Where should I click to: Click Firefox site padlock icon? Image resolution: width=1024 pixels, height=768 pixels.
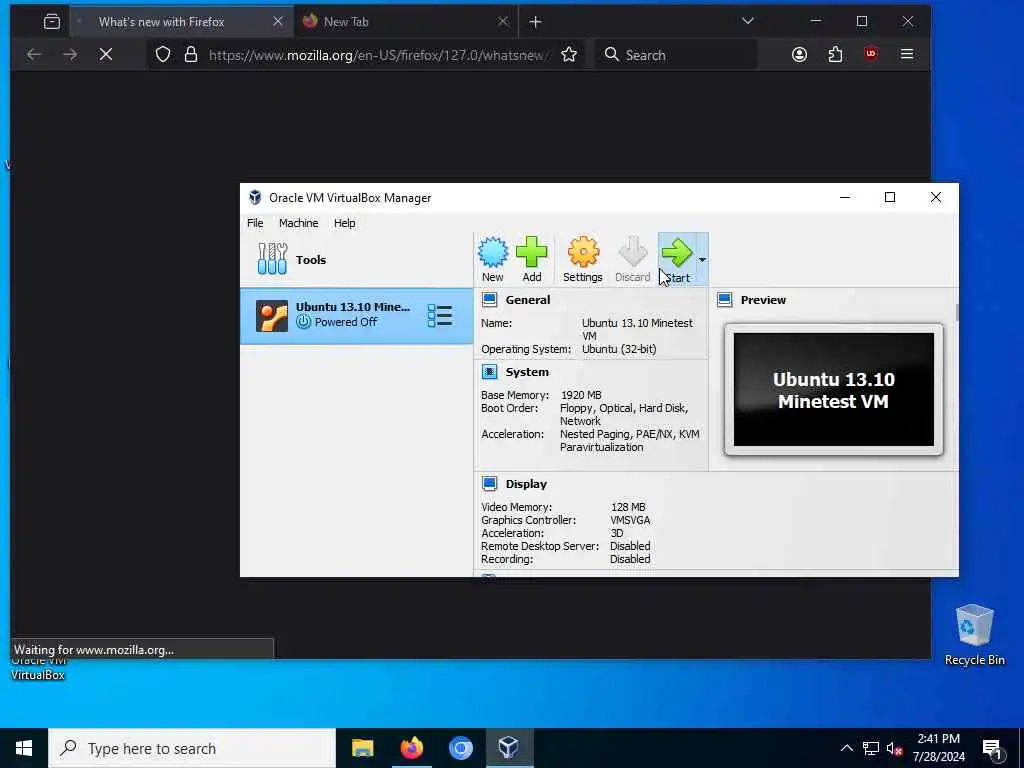click(x=191, y=55)
